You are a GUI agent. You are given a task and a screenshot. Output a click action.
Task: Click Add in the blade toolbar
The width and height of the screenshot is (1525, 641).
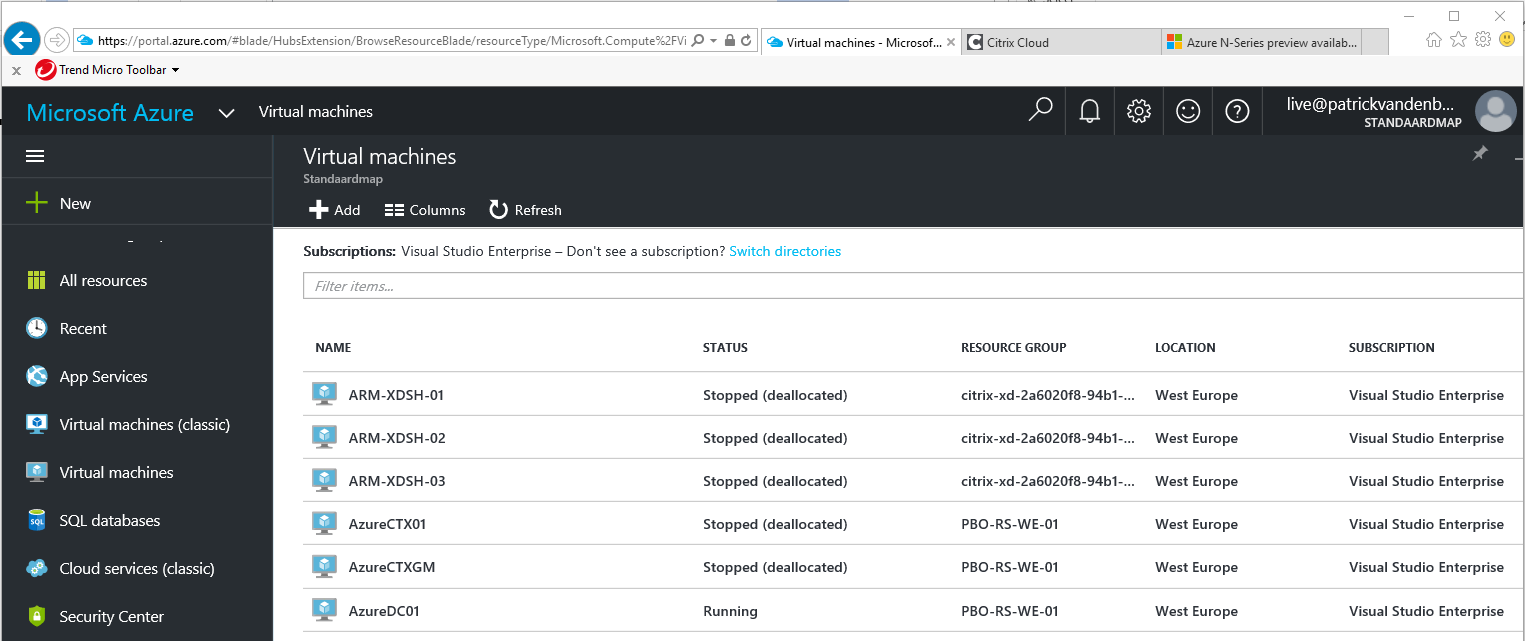tap(334, 210)
